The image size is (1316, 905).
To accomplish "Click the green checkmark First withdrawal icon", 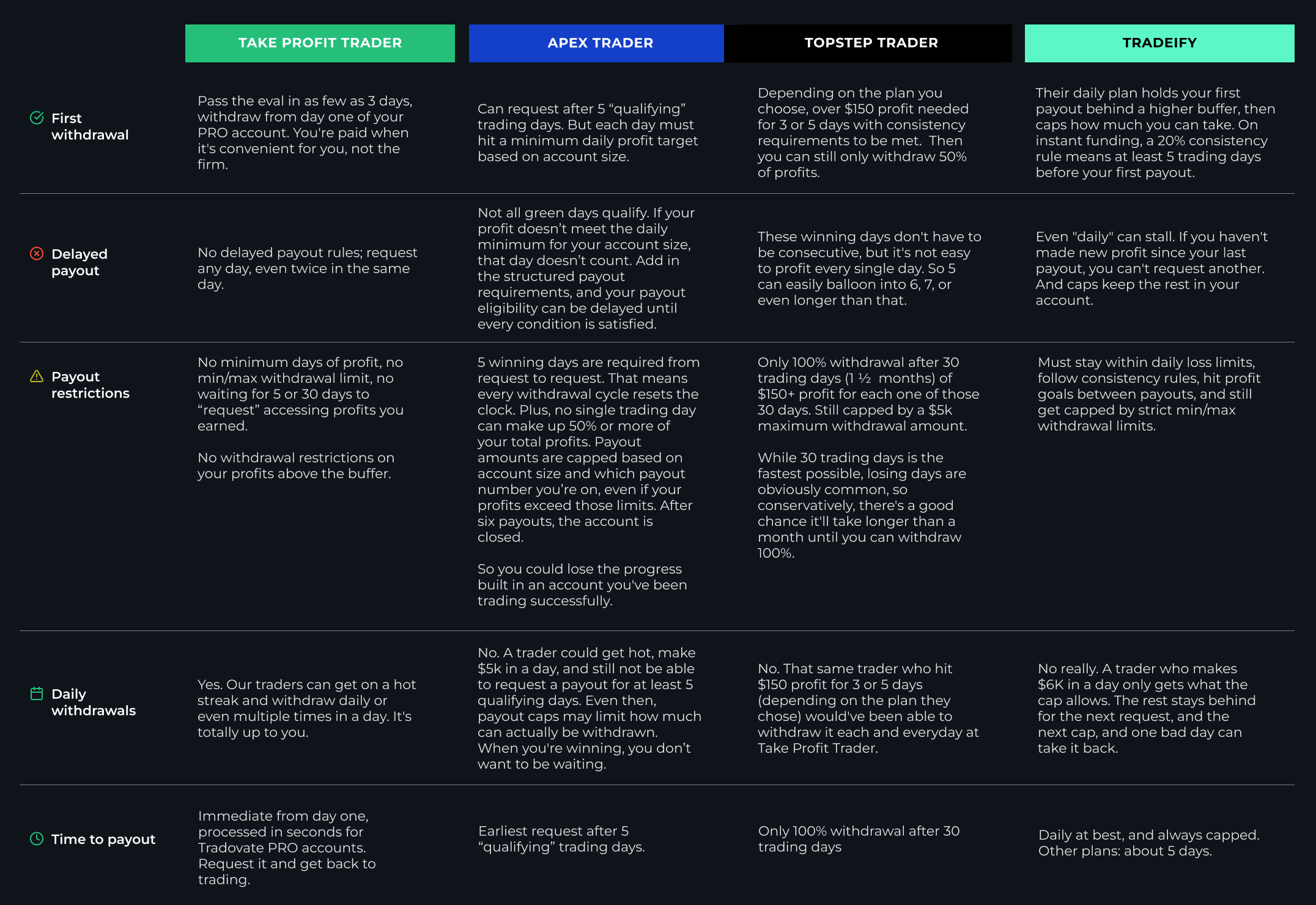I will point(37,118).
